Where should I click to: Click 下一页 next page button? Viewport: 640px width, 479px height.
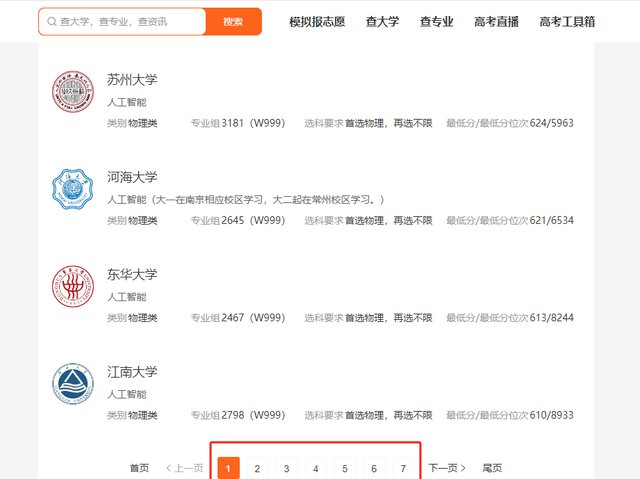[x=447, y=468]
